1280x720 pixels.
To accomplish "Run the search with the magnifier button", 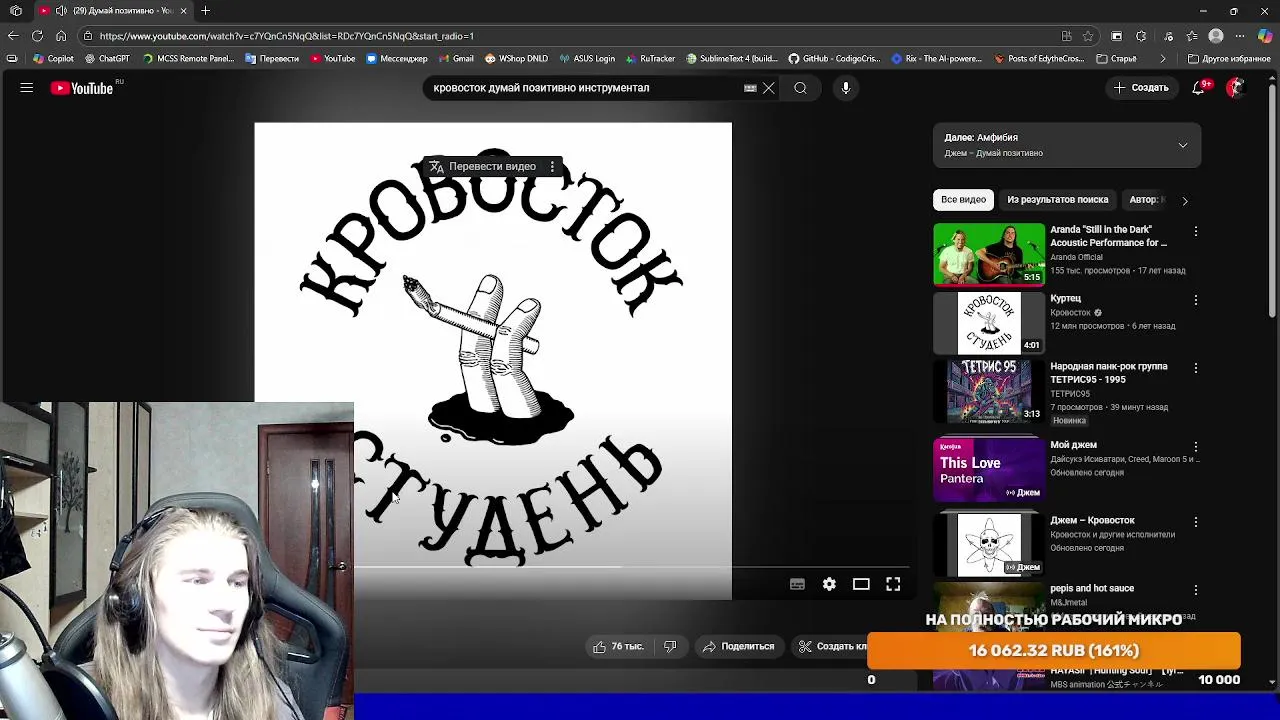I will [800, 88].
